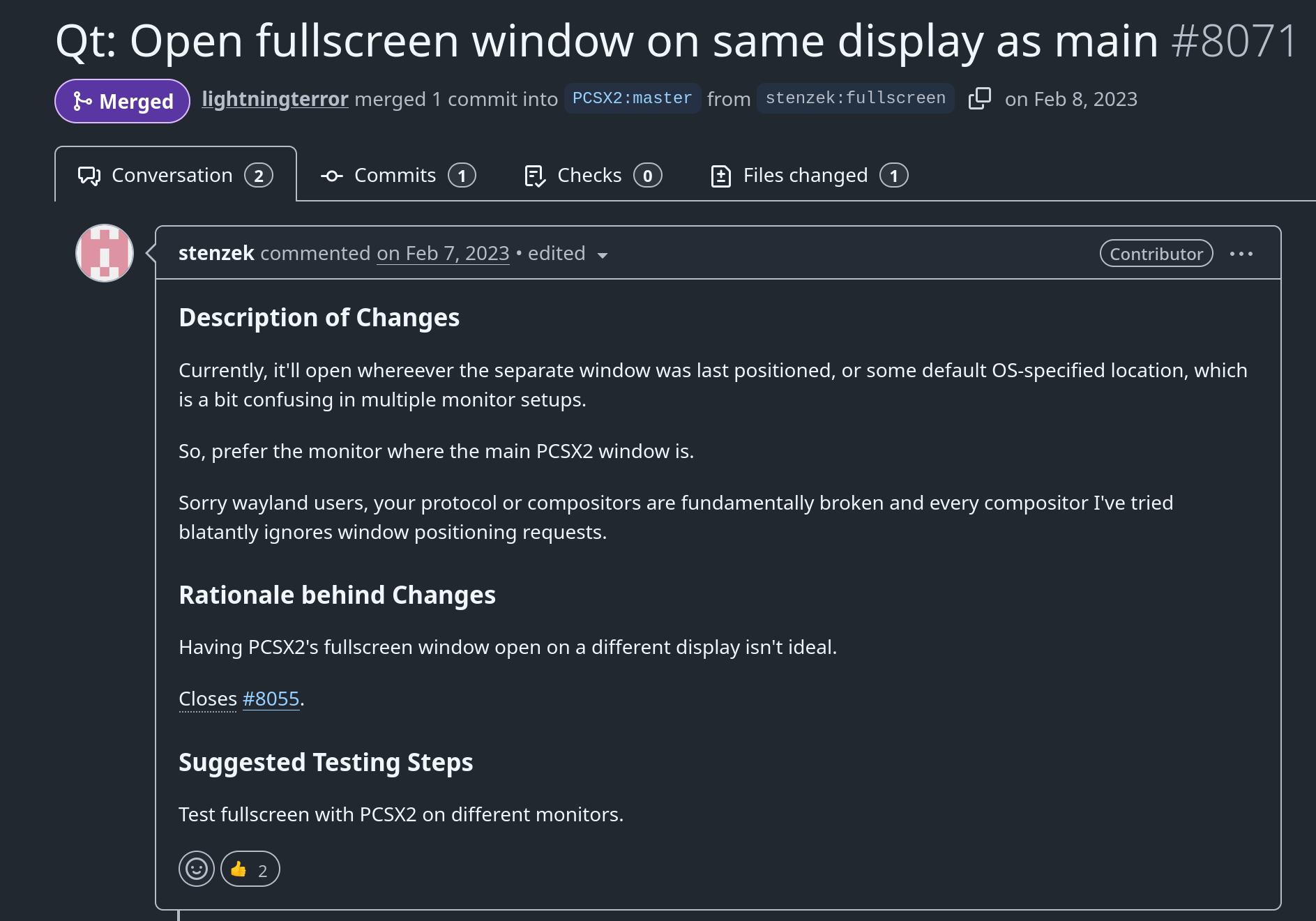The image size is (1316, 921).
Task: Open linked issue #8055
Action: 271,699
